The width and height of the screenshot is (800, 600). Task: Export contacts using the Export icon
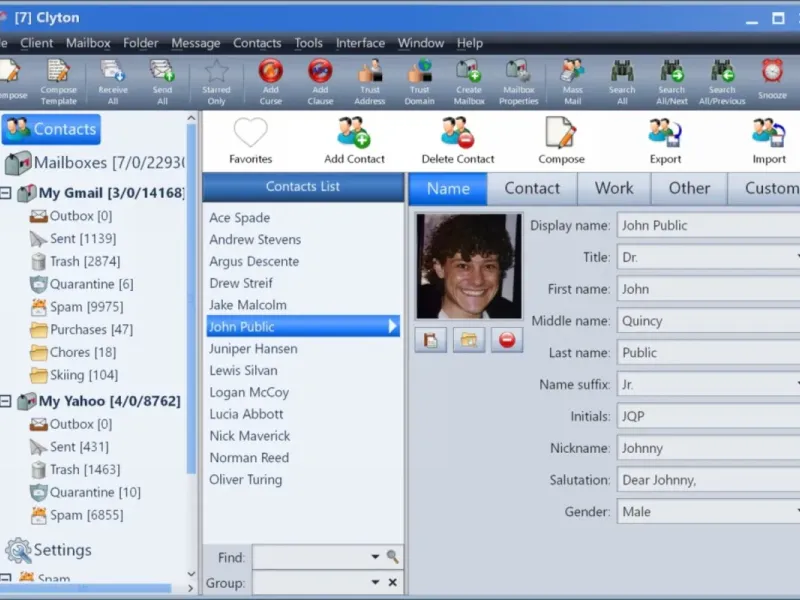click(665, 133)
